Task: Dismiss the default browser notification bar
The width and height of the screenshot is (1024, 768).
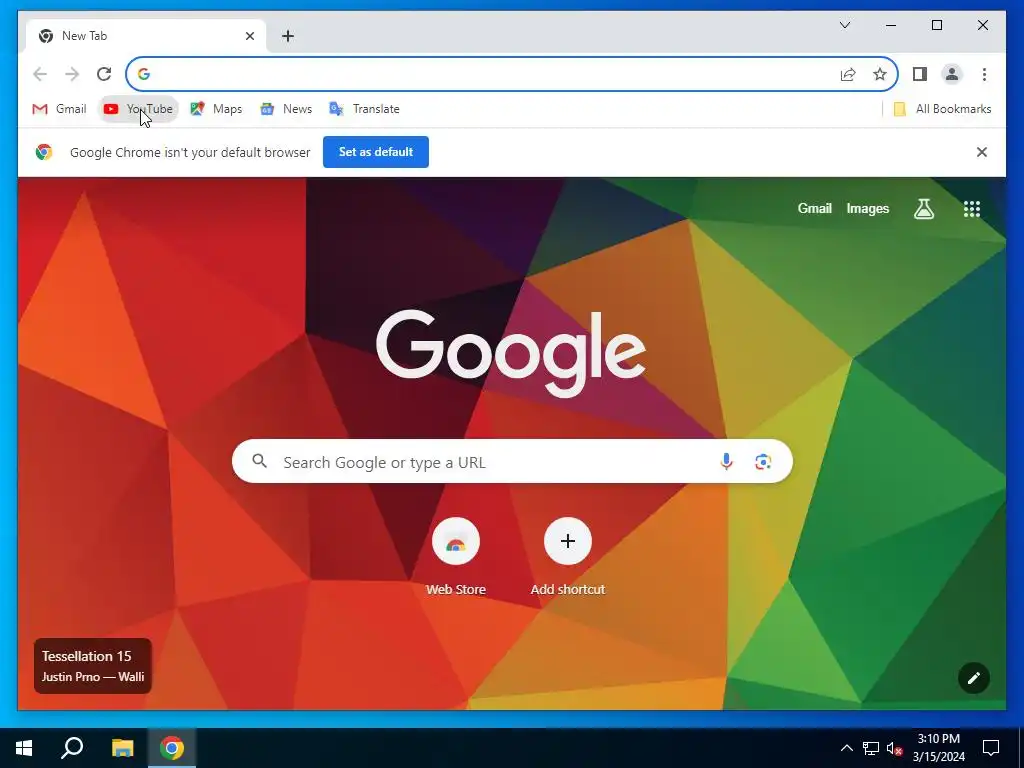Action: point(982,152)
